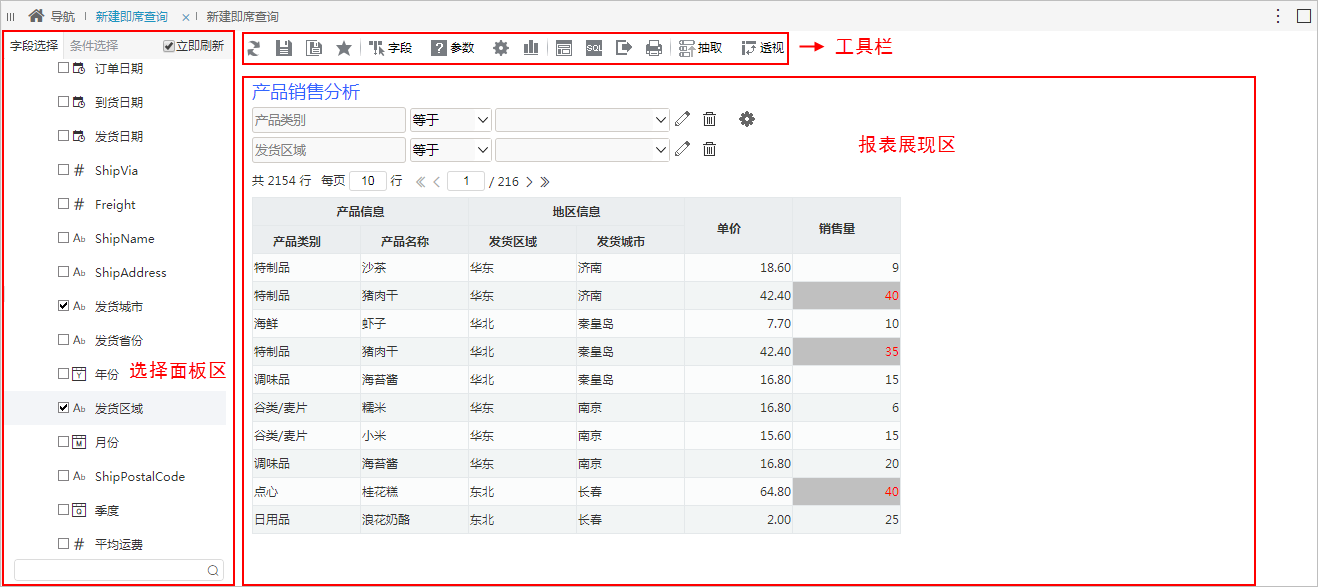This screenshot has height=587, width=1318.
Task: Click the 产品名称 column header
Action: tap(414, 240)
